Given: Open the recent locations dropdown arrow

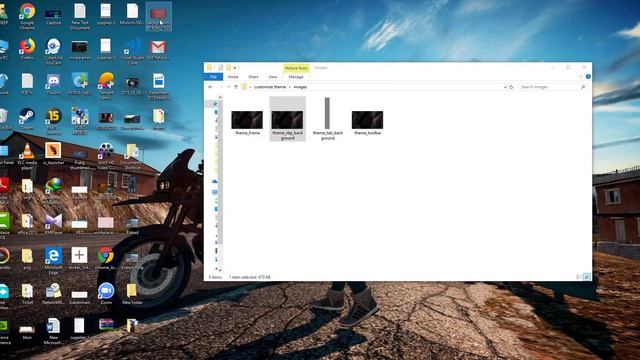Looking at the screenshot, I should pos(229,87).
